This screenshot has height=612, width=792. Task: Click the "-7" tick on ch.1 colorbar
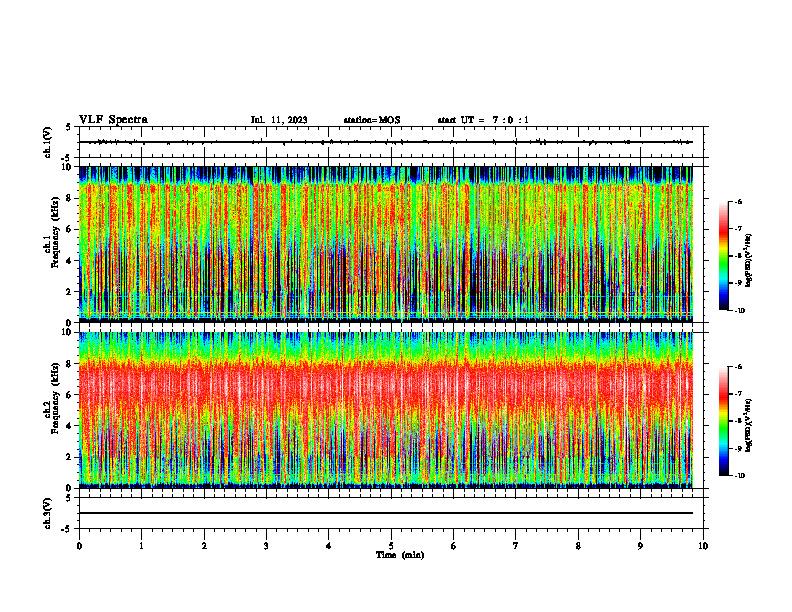[x=738, y=229]
